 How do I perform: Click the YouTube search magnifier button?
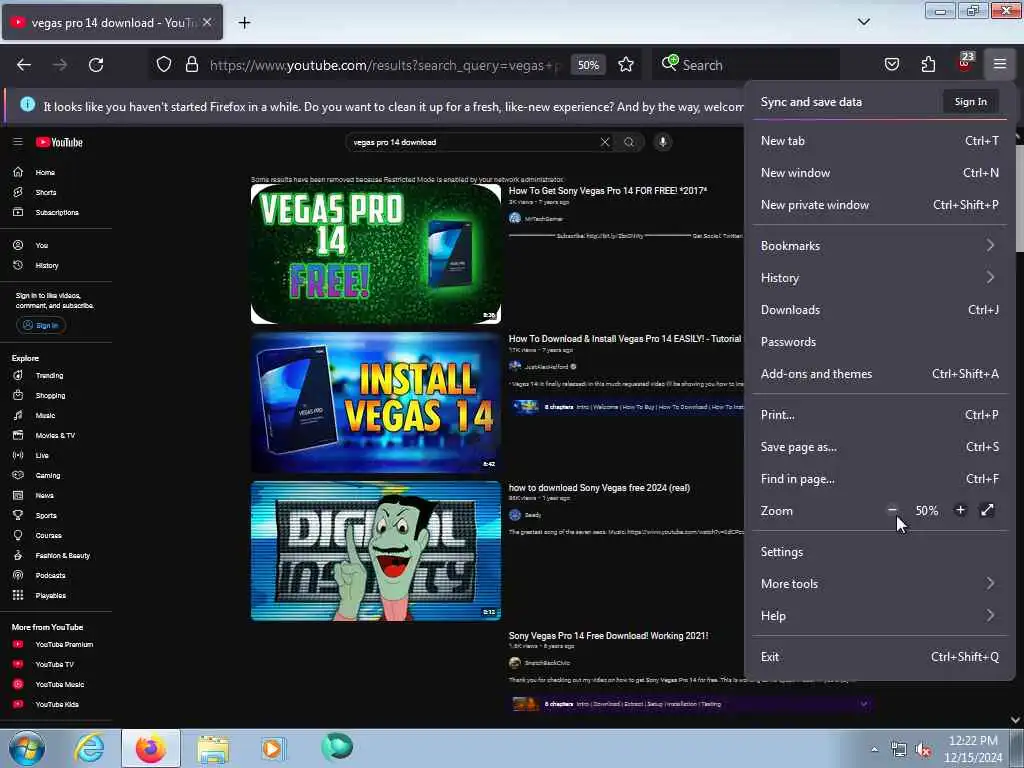click(x=629, y=142)
